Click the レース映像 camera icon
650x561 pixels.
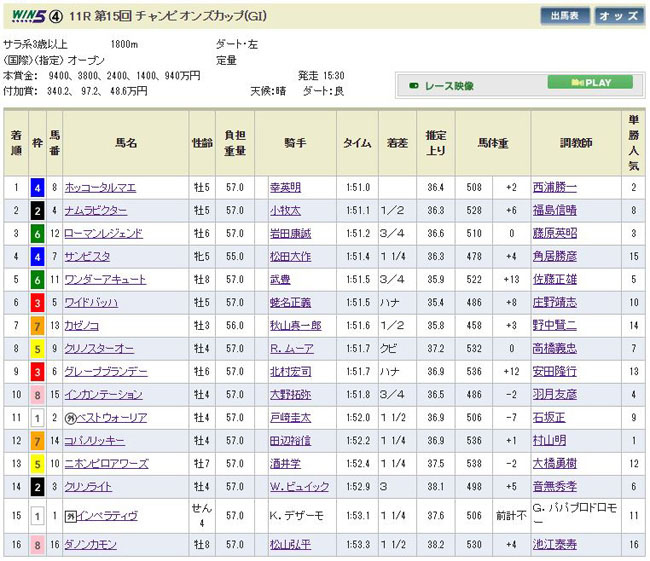point(413,86)
